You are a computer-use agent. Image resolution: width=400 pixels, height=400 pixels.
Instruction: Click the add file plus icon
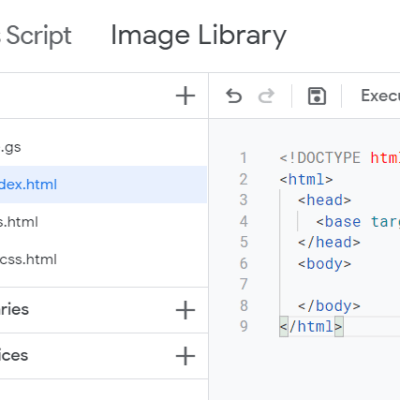click(x=185, y=96)
